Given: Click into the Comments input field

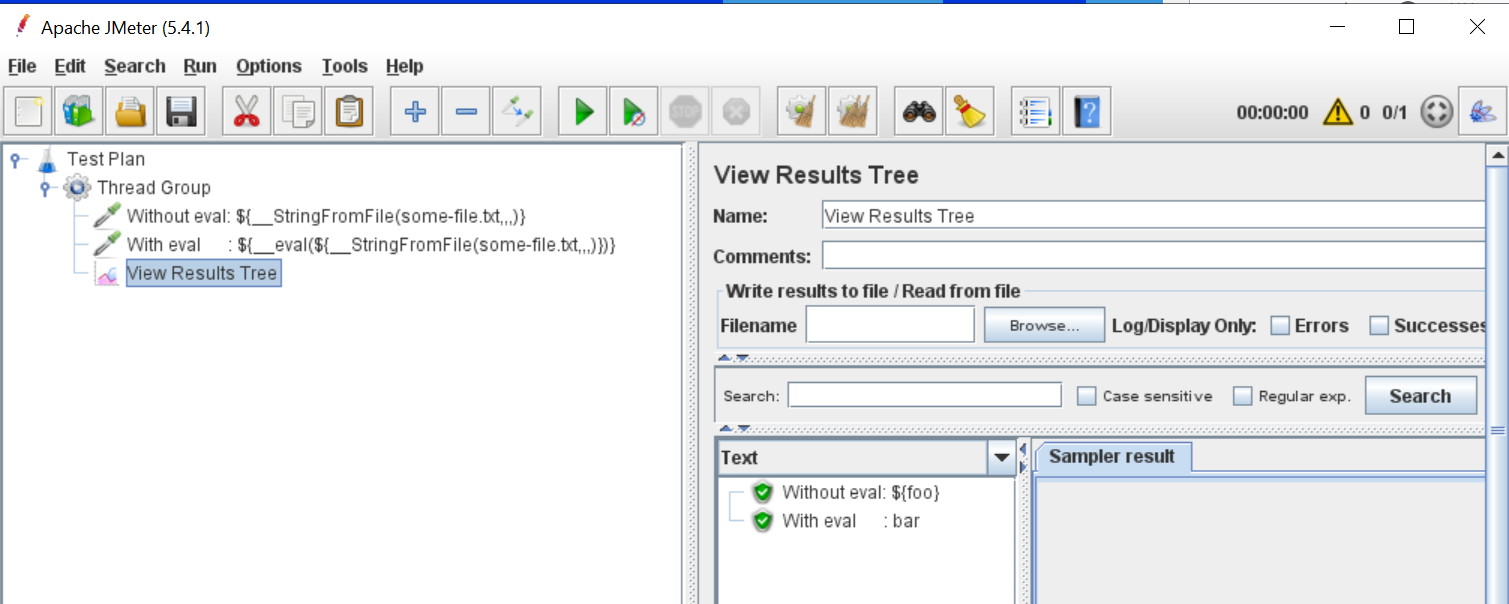Looking at the screenshot, I should (x=1153, y=256).
